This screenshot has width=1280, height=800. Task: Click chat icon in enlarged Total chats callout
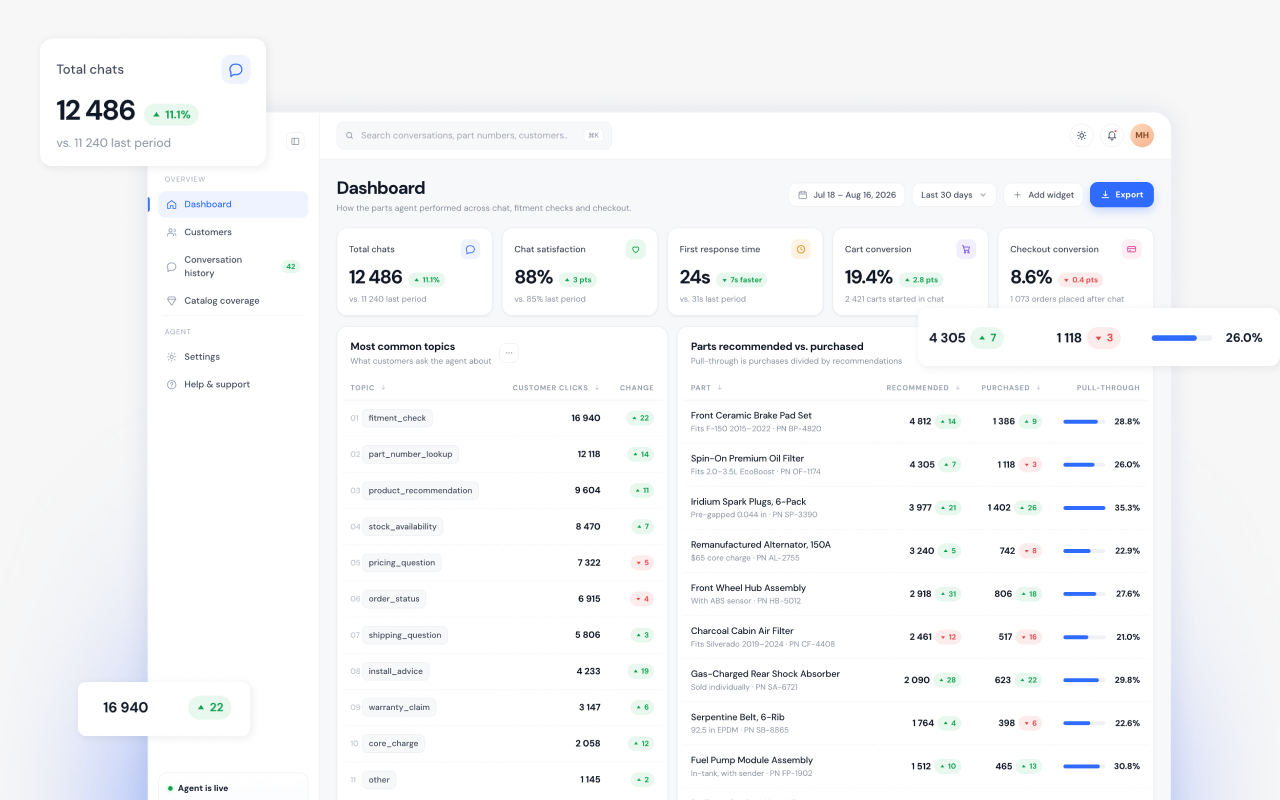coord(236,70)
